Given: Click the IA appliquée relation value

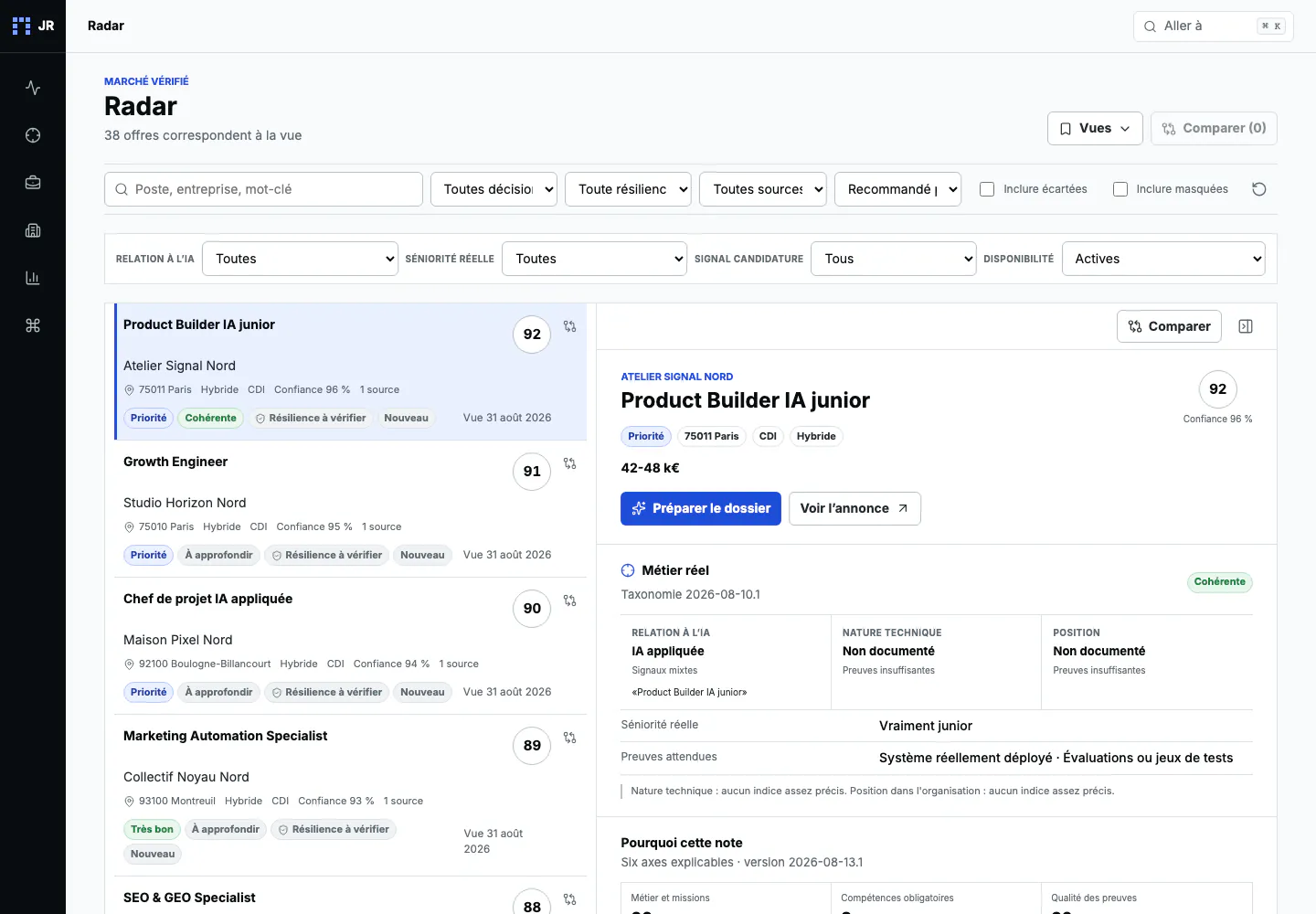Looking at the screenshot, I should coord(668,651).
